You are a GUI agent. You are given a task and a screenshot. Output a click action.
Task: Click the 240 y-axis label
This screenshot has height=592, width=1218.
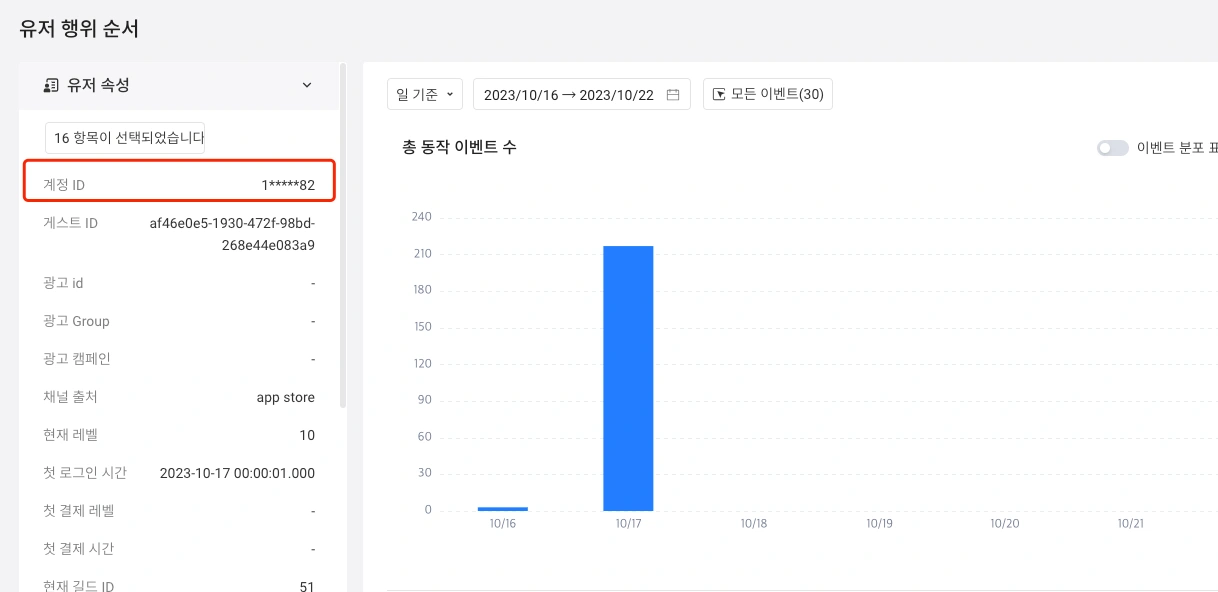coord(421,217)
